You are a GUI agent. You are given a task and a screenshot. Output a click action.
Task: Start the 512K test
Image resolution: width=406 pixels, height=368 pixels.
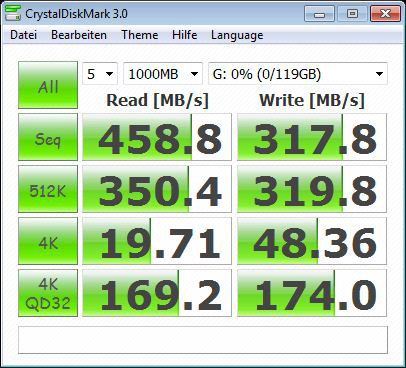tap(48, 189)
